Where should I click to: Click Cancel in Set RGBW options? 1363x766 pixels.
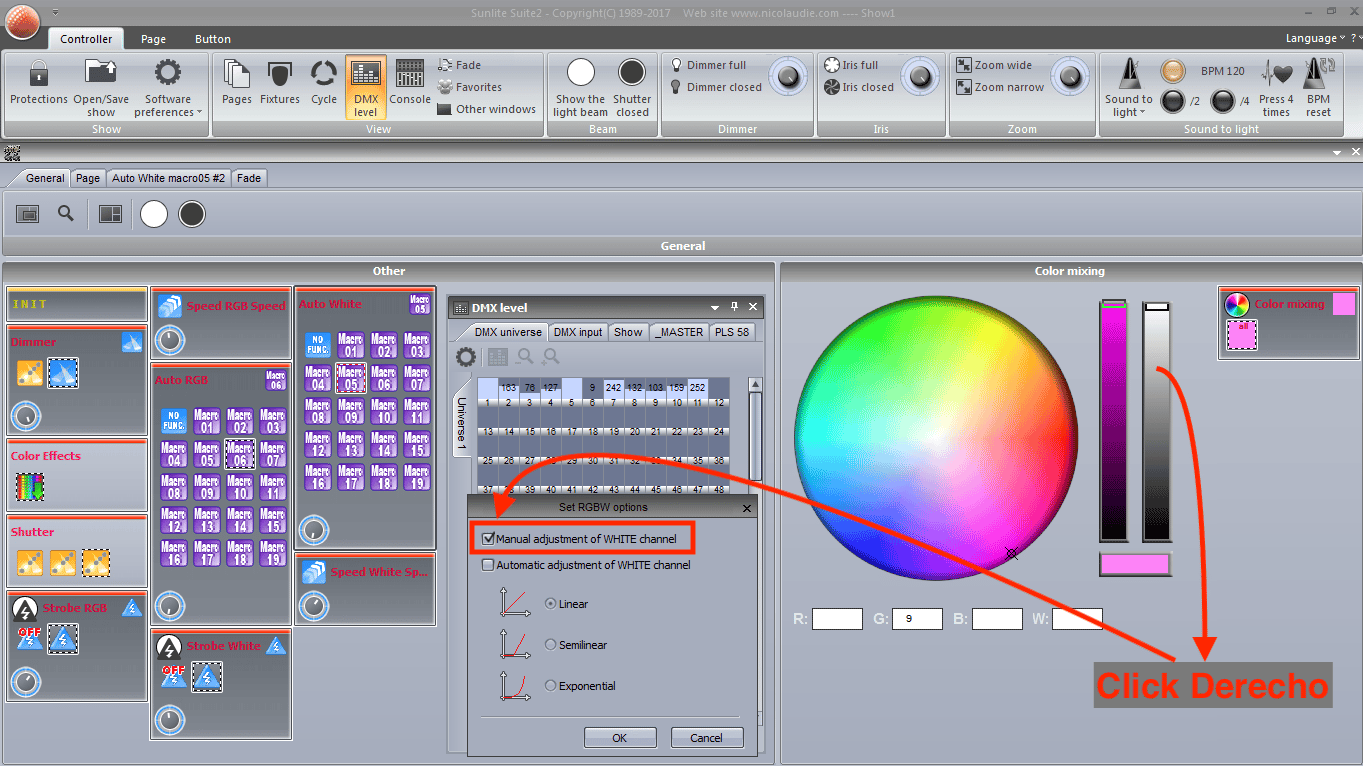pyautogui.click(x=706, y=738)
